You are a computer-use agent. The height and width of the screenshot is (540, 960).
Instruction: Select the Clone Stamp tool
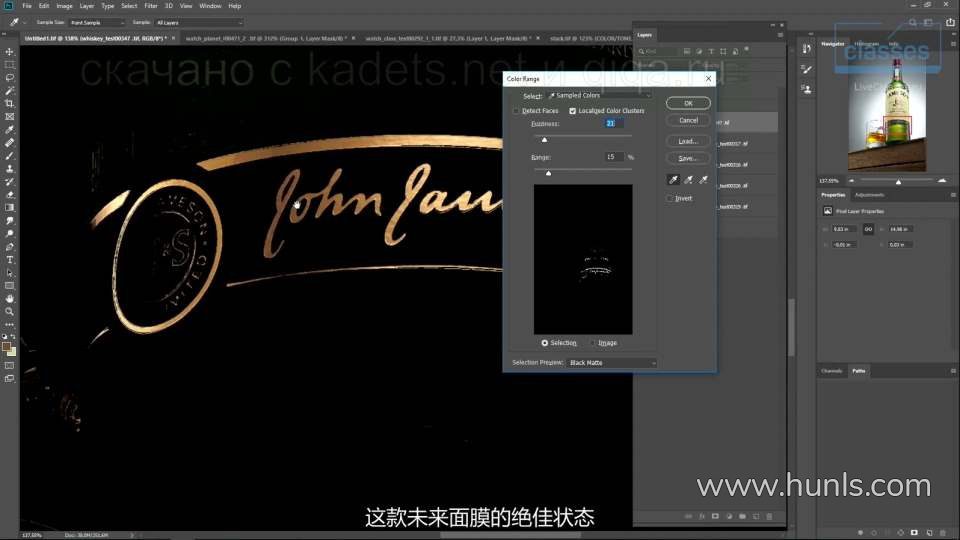(x=9, y=168)
